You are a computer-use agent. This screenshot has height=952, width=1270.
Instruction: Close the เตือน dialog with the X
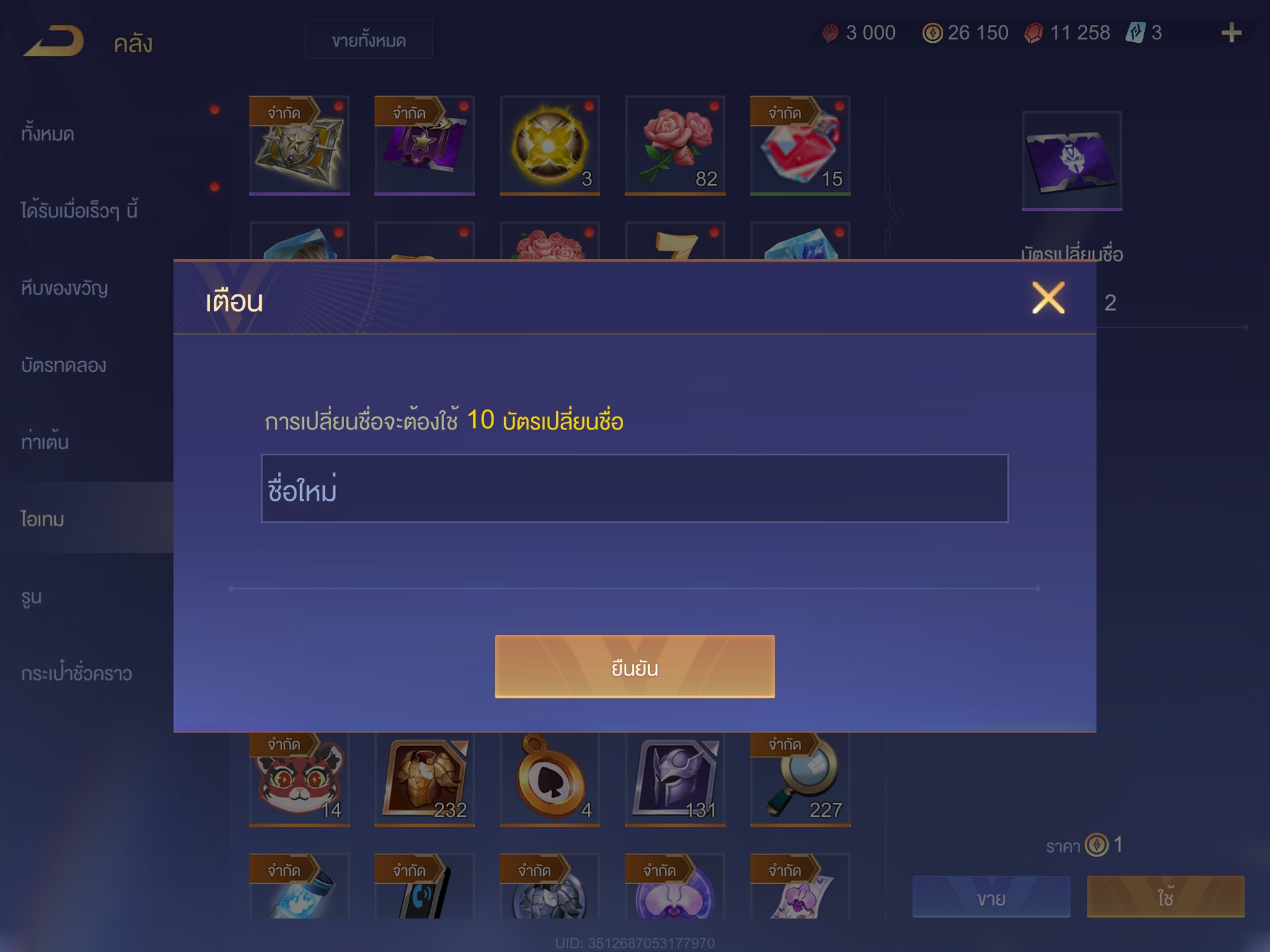1048,298
